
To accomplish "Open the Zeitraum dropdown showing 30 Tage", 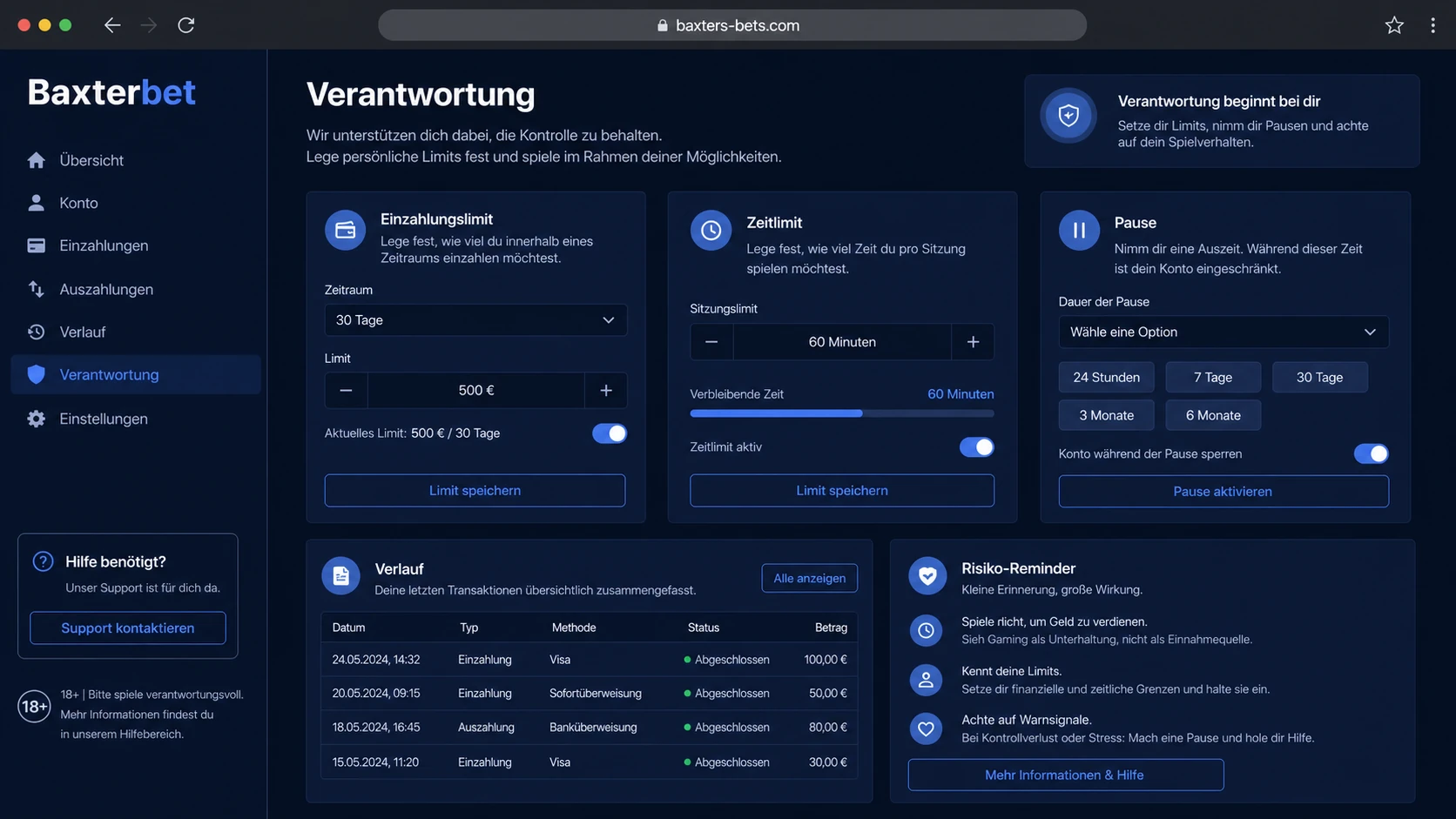I will coord(475,320).
